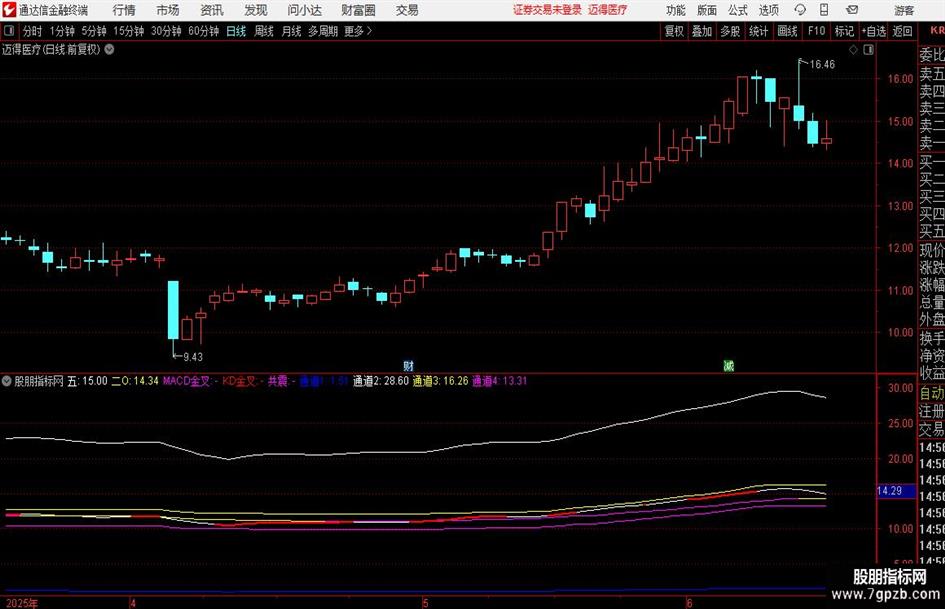Click the 2025年 timeline label

coord(22,603)
